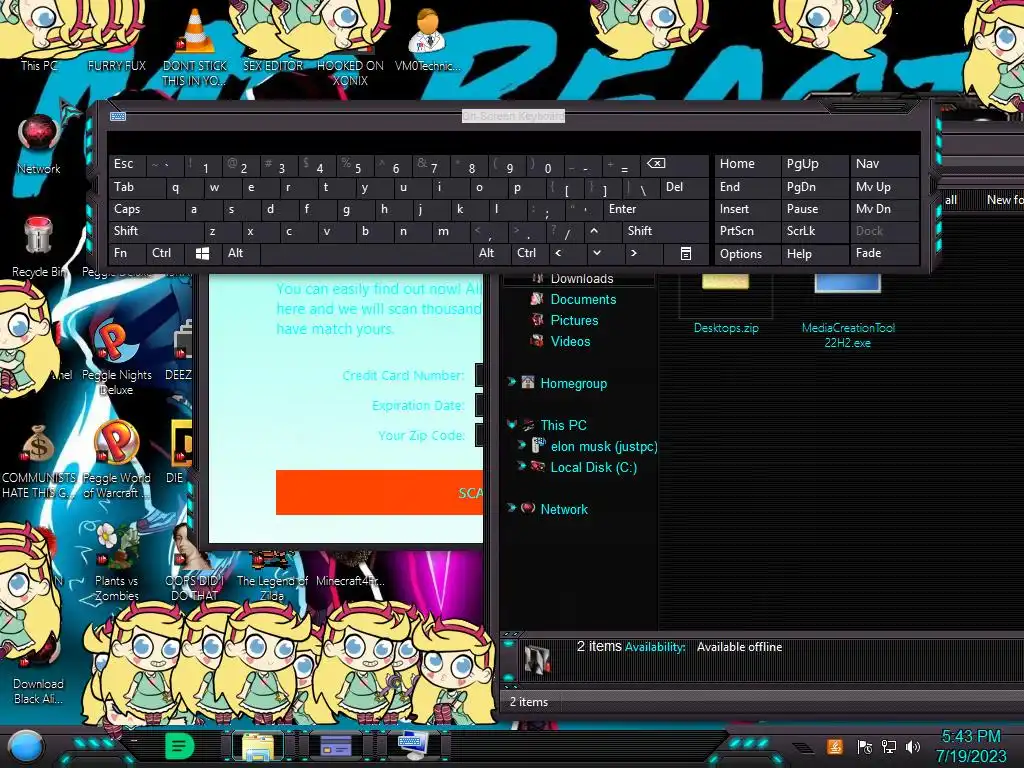This screenshot has width=1024, height=768.
Task: Toggle the Fade key on keyboard
Action: click(x=884, y=253)
